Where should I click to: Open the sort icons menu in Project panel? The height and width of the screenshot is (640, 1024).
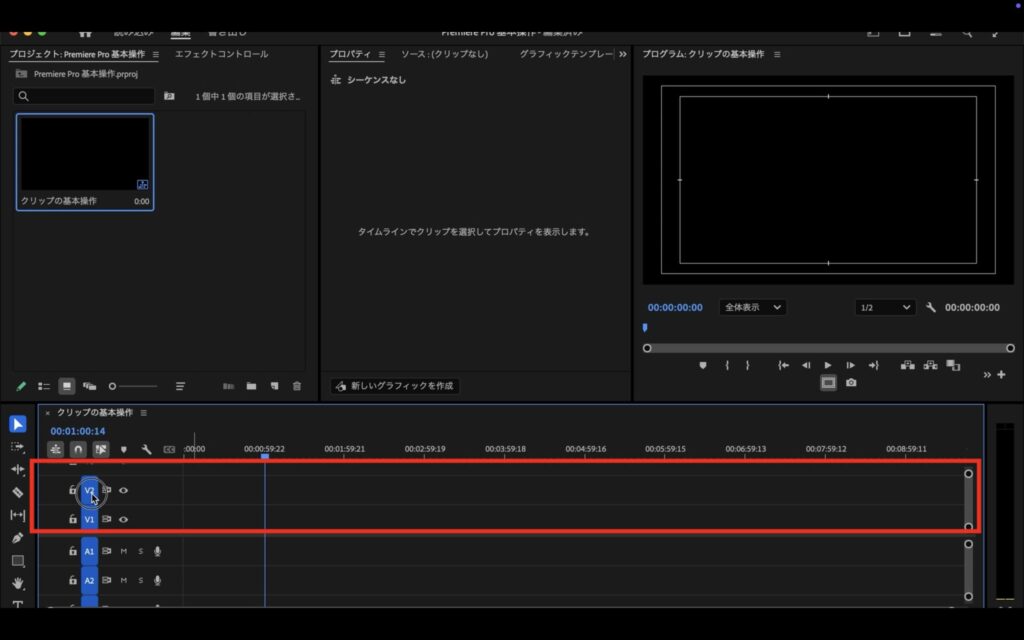(x=180, y=386)
